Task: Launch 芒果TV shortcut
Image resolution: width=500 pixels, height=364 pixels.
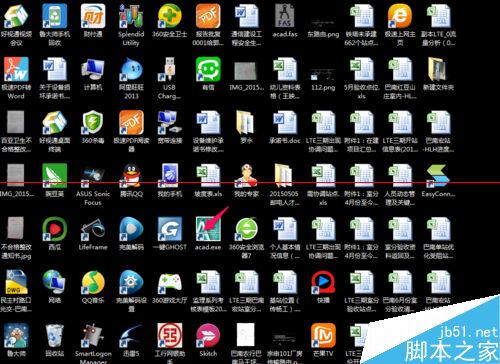Action: pyautogui.click(x=323, y=335)
